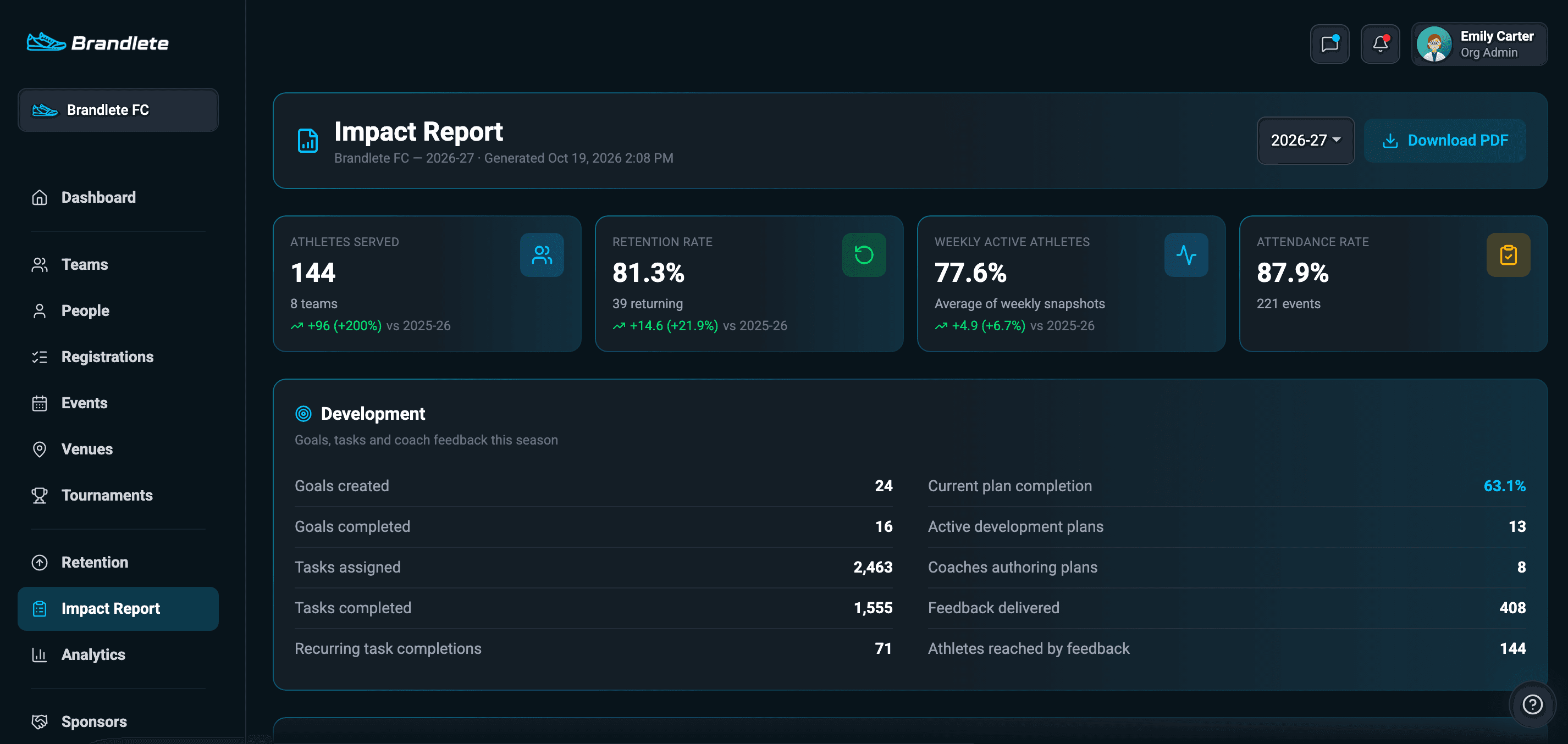
Task: Click the 87.9% attendance rate value
Action: tap(1292, 273)
